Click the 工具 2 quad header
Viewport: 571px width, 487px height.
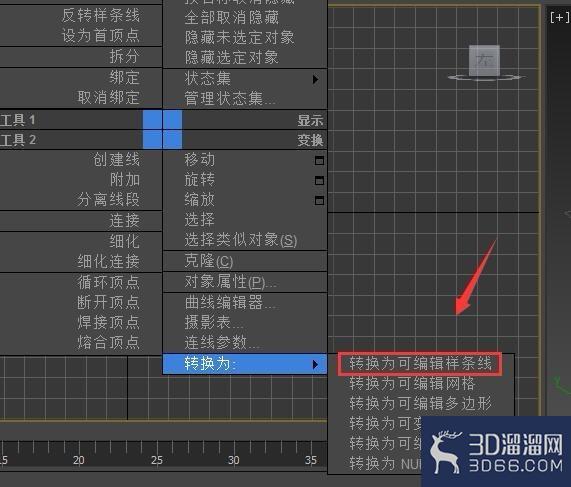coord(17,140)
